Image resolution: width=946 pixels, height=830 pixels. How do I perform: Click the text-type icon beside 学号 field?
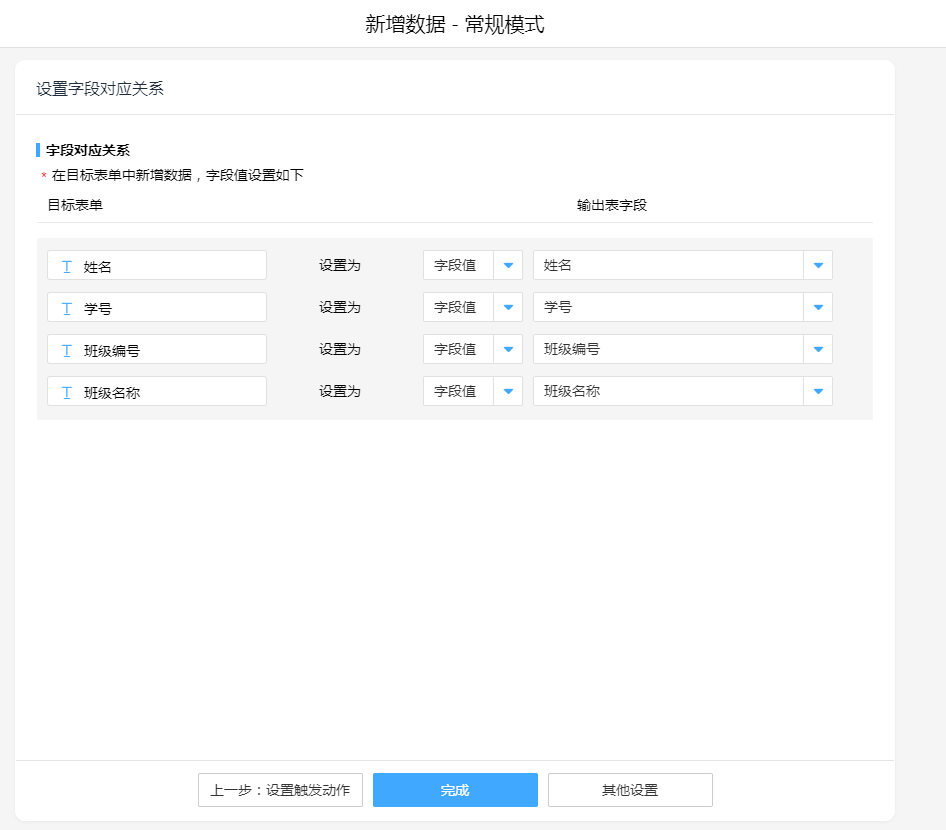click(x=67, y=308)
